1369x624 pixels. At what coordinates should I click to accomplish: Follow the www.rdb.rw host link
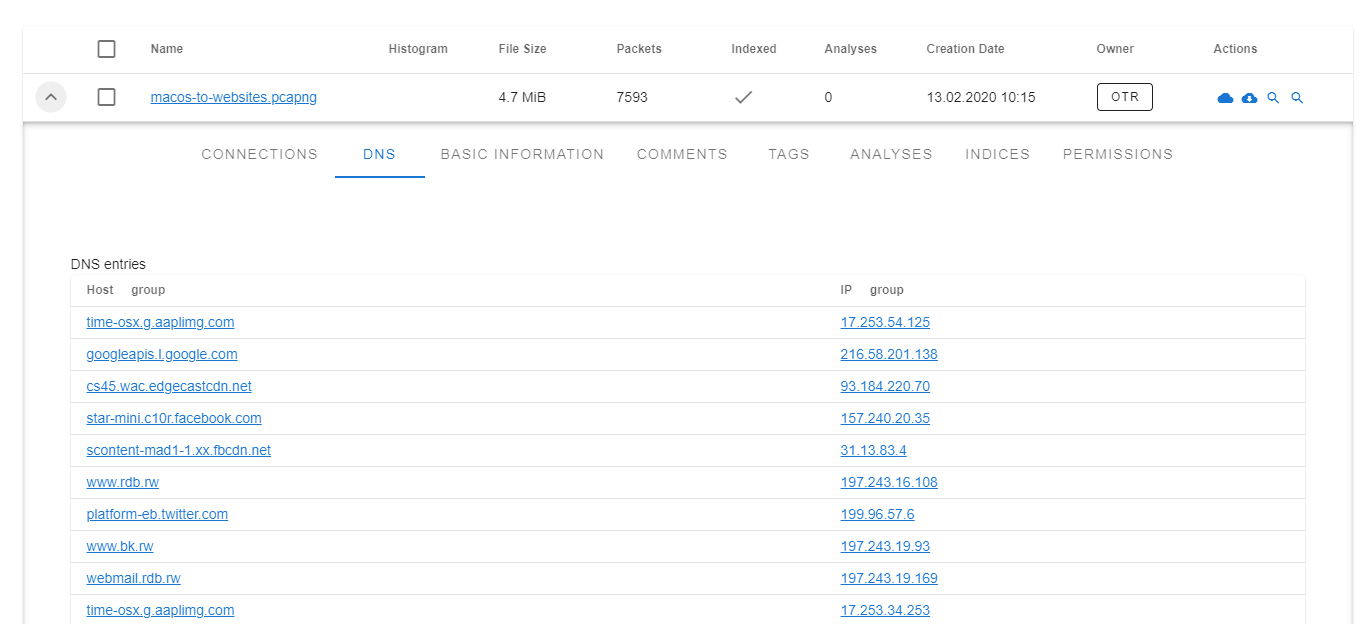point(123,483)
